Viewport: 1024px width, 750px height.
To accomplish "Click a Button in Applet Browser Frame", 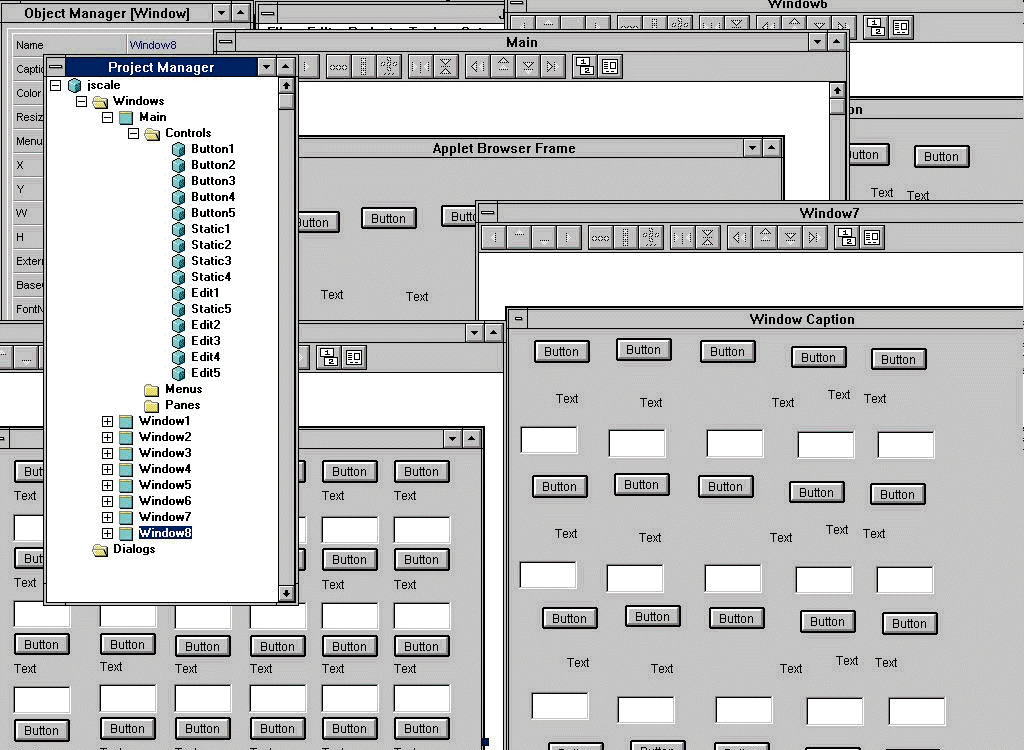I will (x=388, y=219).
